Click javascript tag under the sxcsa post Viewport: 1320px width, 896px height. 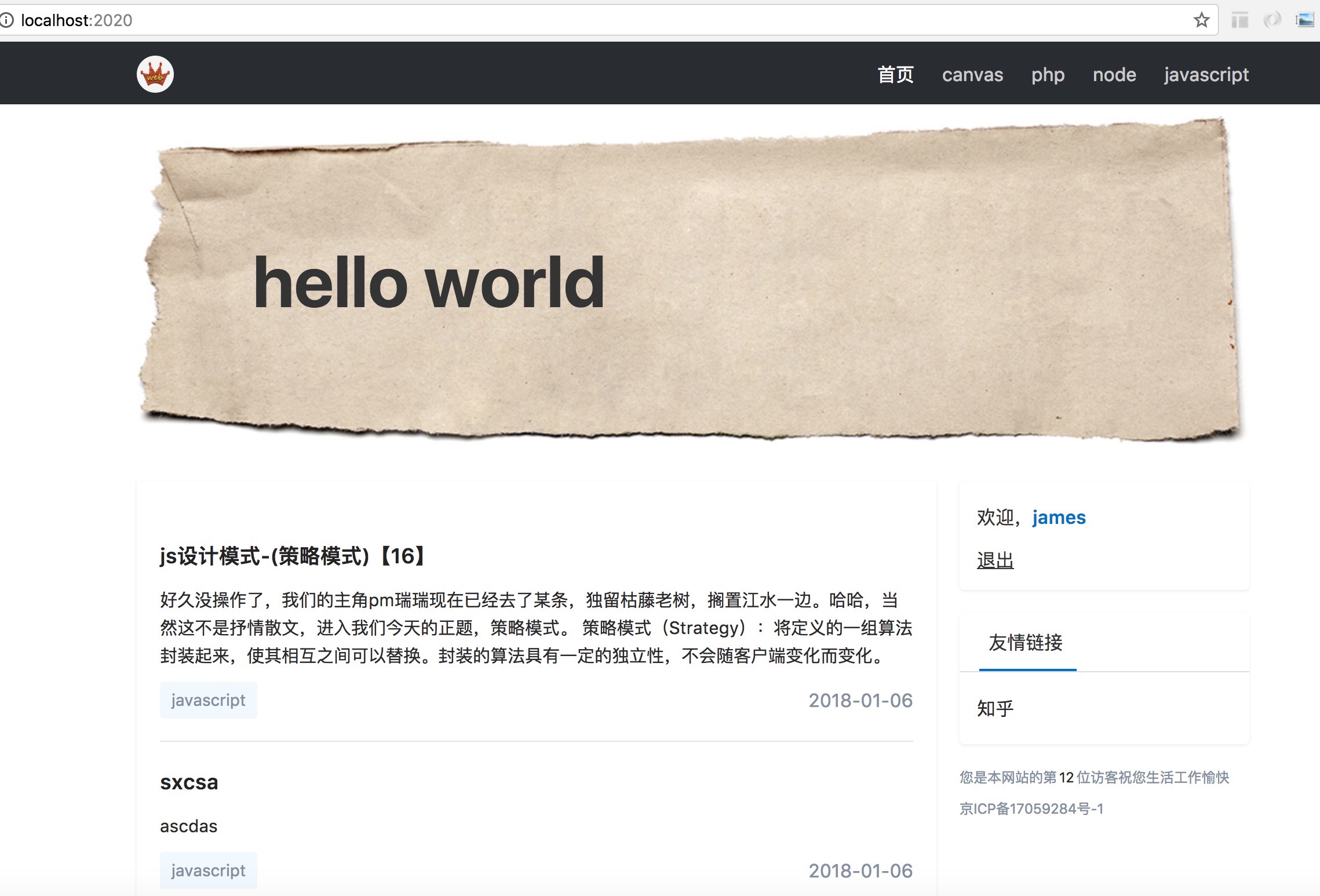[208, 870]
